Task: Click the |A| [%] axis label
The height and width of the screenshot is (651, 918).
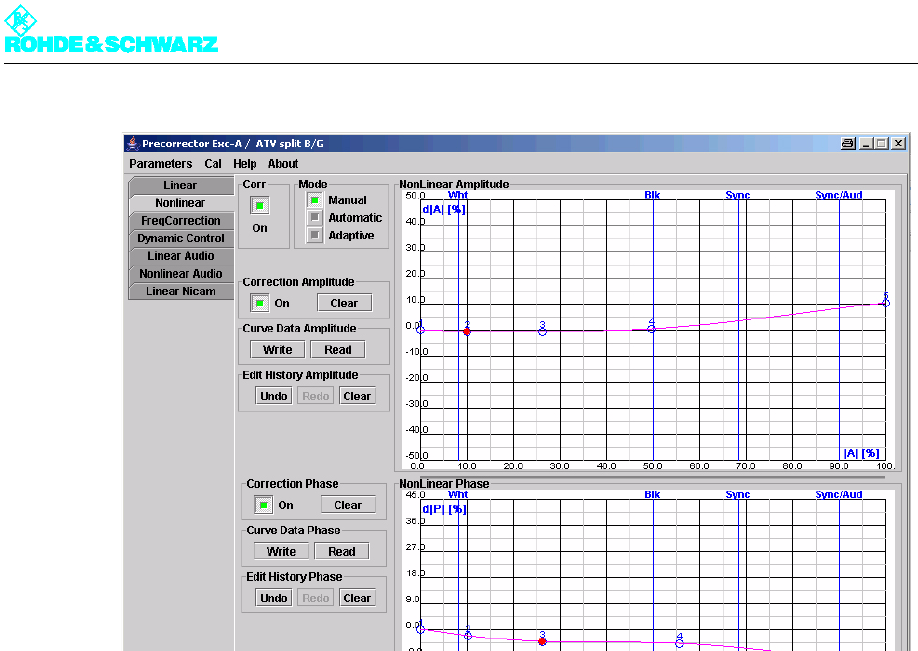Action: click(x=862, y=453)
